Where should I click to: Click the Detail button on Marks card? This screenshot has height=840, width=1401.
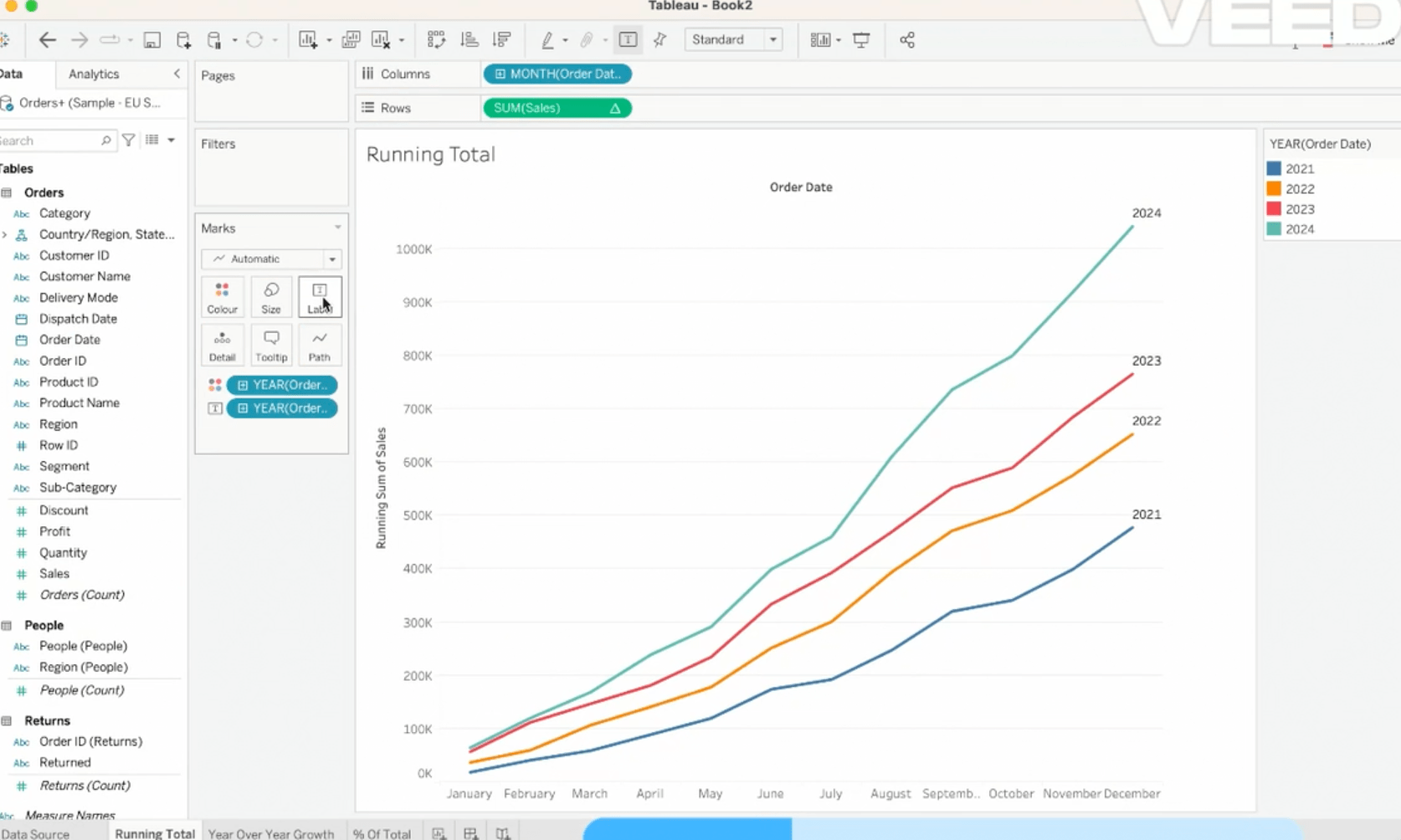(222, 346)
